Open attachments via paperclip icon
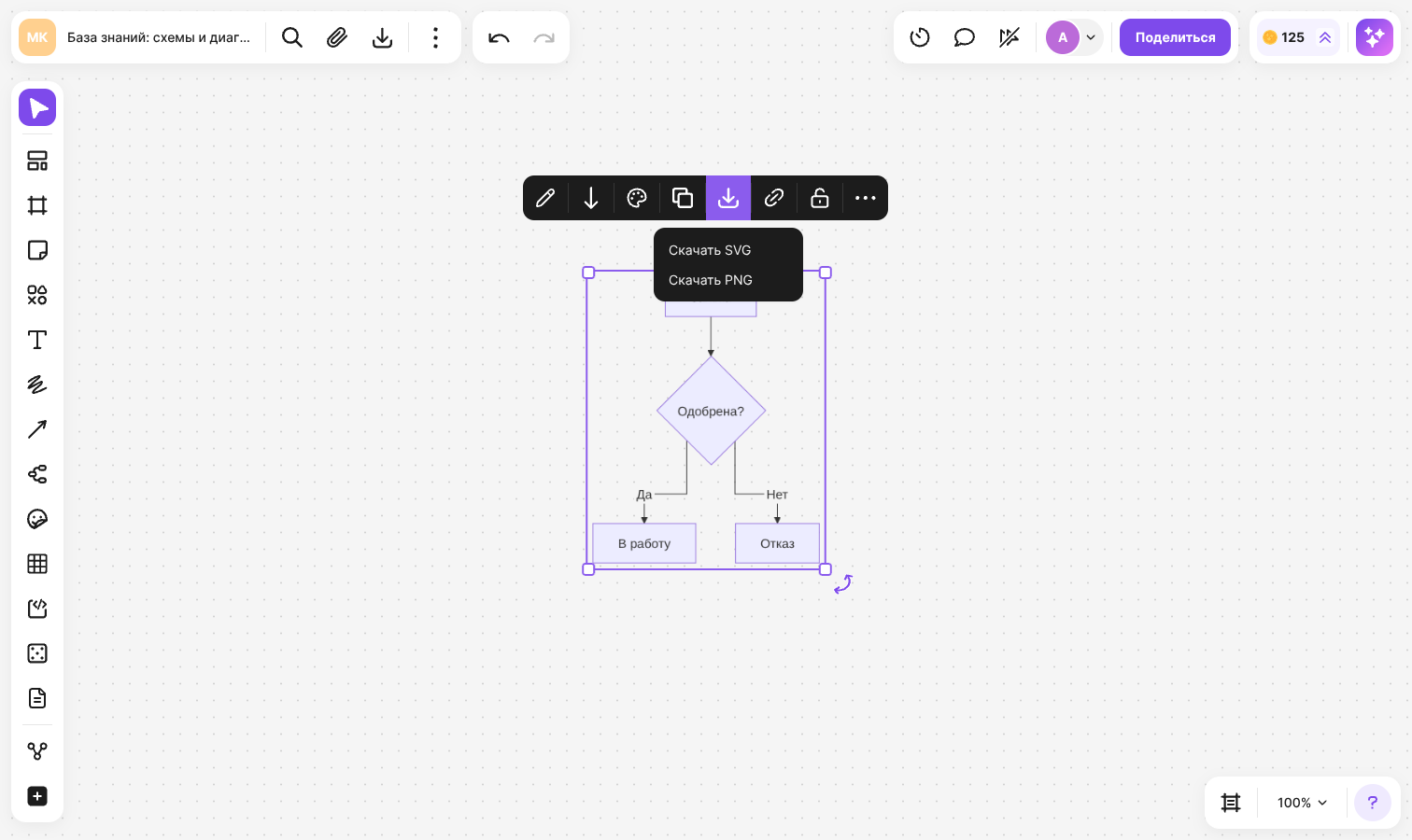The height and width of the screenshot is (840, 1412). (337, 37)
